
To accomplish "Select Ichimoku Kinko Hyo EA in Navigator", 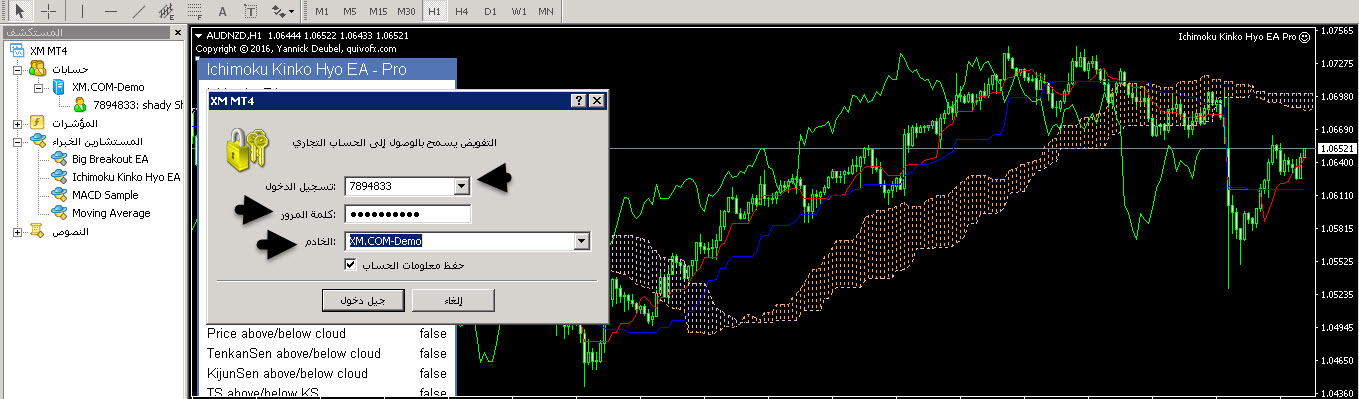I will coord(126,177).
